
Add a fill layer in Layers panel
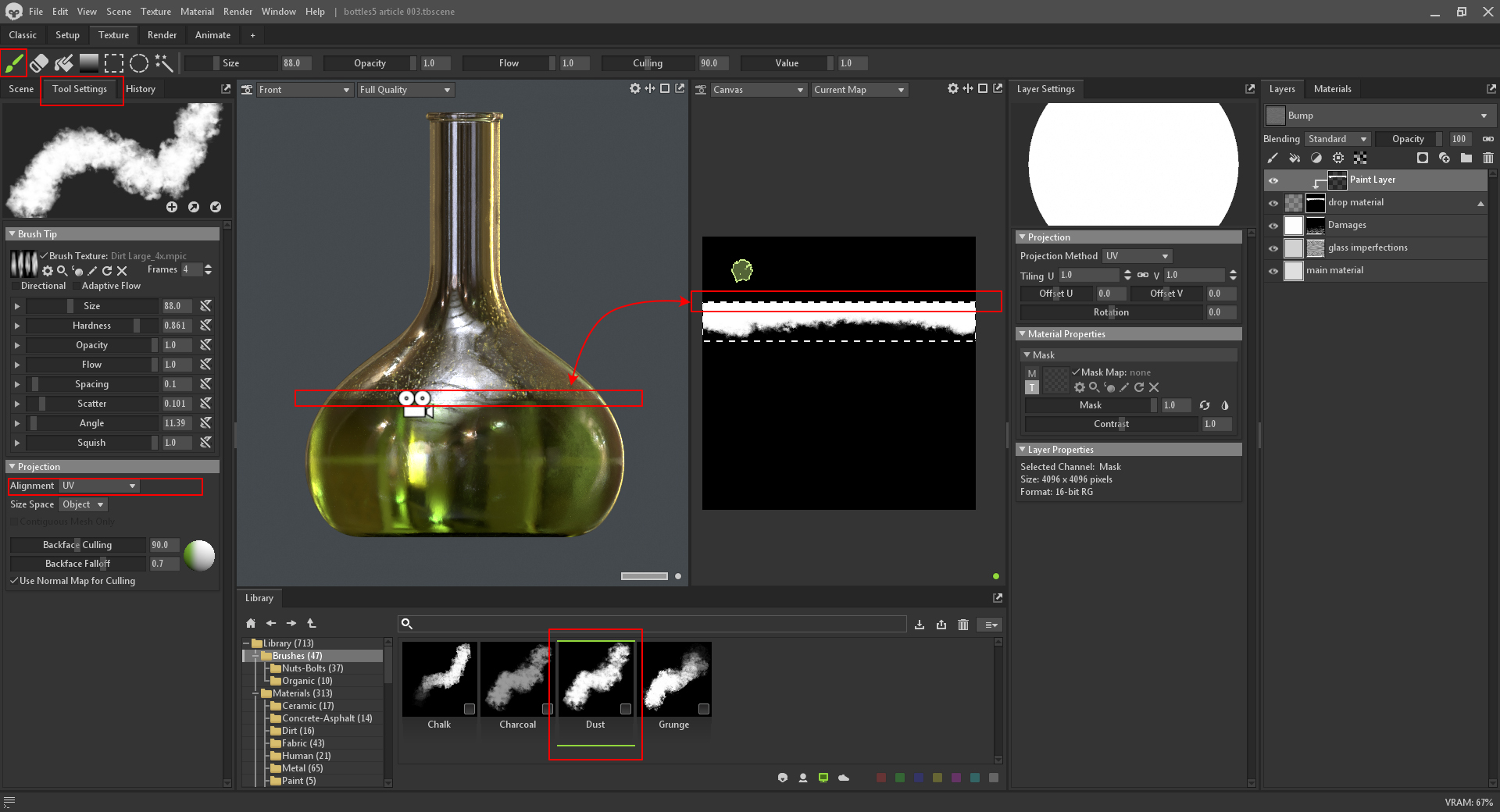tap(1295, 158)
